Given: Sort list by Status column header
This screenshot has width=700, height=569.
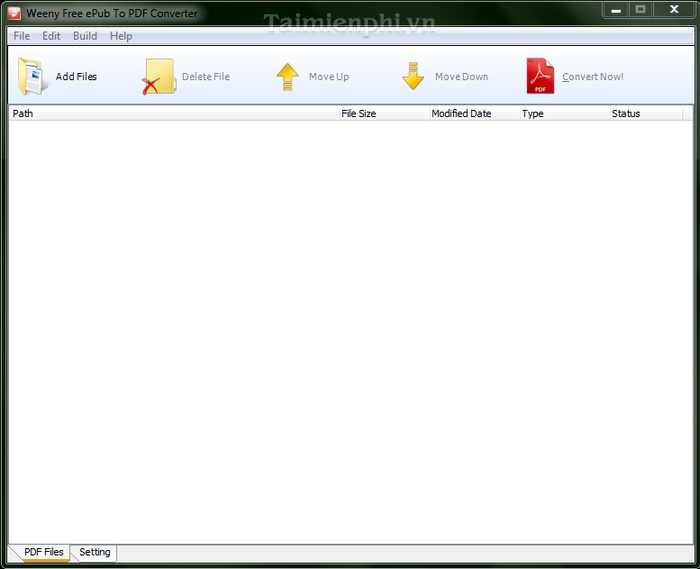Looking at the screenshot, I should 646,114.
